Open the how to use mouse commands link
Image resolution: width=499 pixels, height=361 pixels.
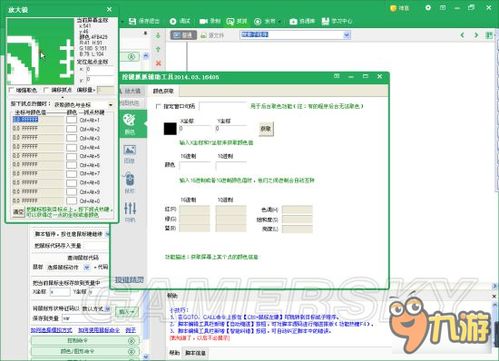(x=99, y=330)
